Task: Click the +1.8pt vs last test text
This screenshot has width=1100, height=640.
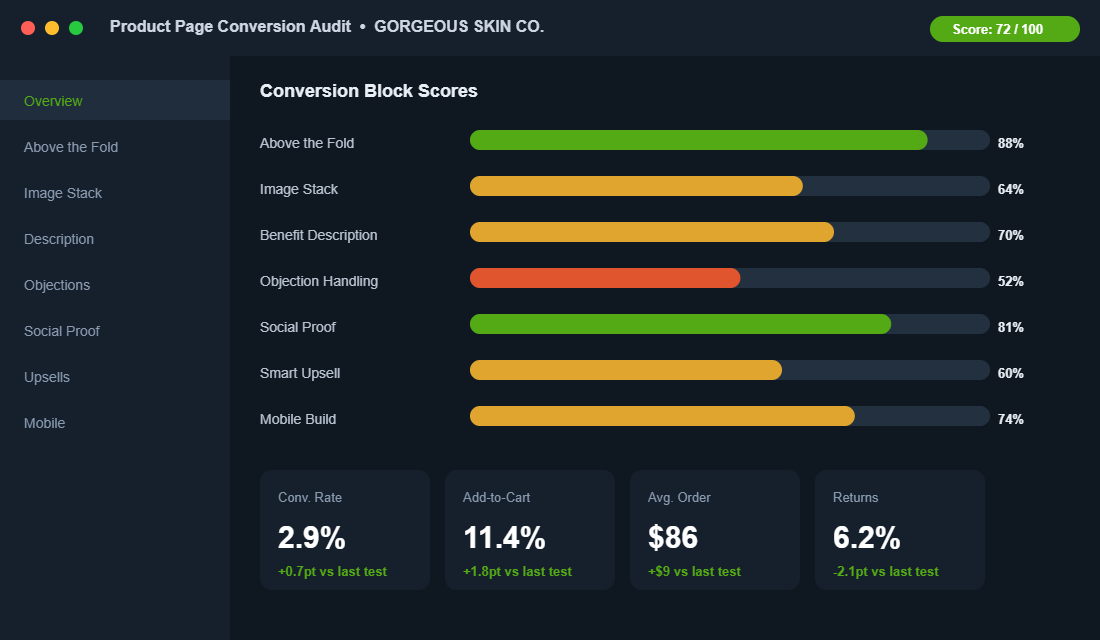Action: (x=517, y=571)
